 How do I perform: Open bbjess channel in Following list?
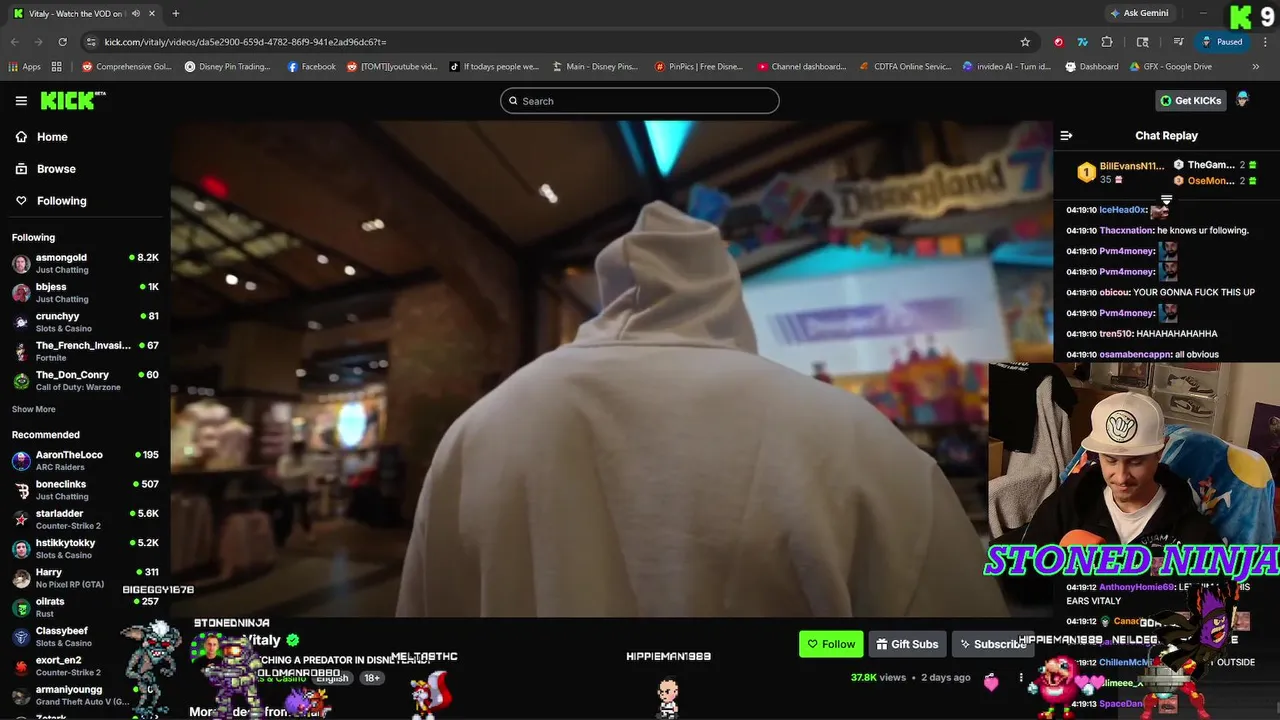click(x=85, y=293)
